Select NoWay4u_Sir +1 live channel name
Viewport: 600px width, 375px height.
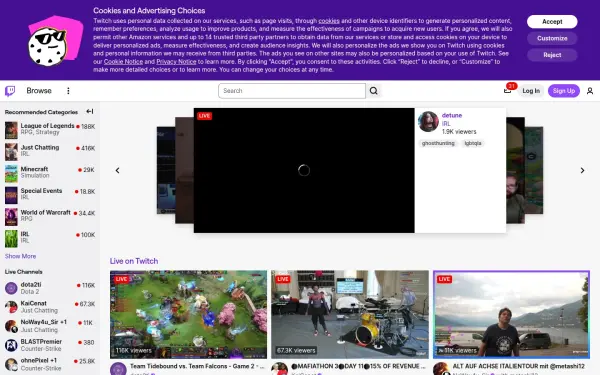click(44, 322)
